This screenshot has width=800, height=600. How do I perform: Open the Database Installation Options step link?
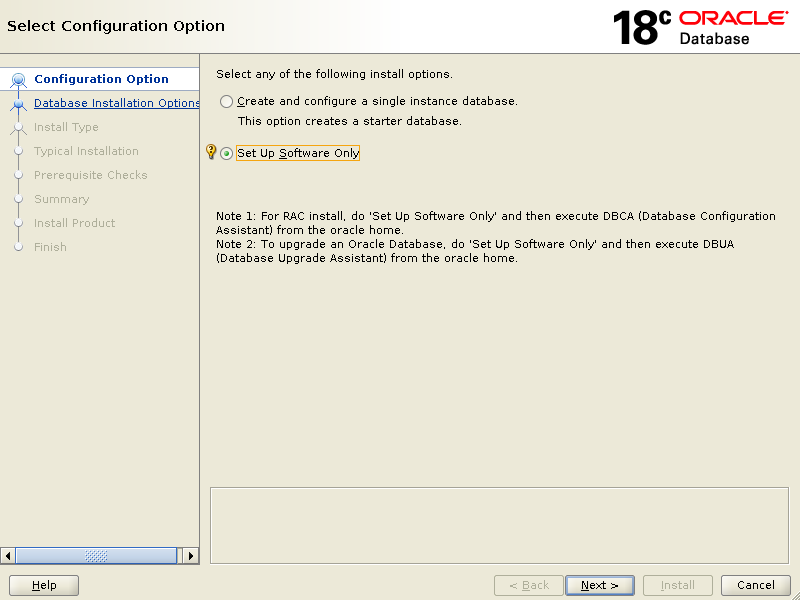click(x=117, y=103)
